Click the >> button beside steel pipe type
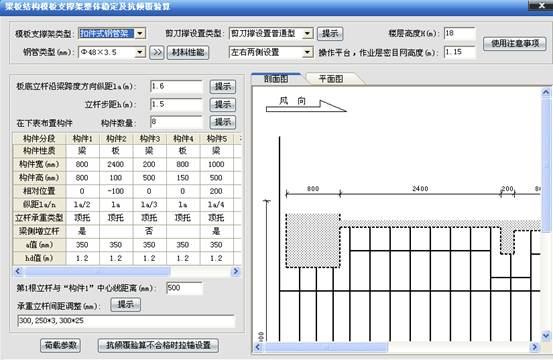 (157, 53)
